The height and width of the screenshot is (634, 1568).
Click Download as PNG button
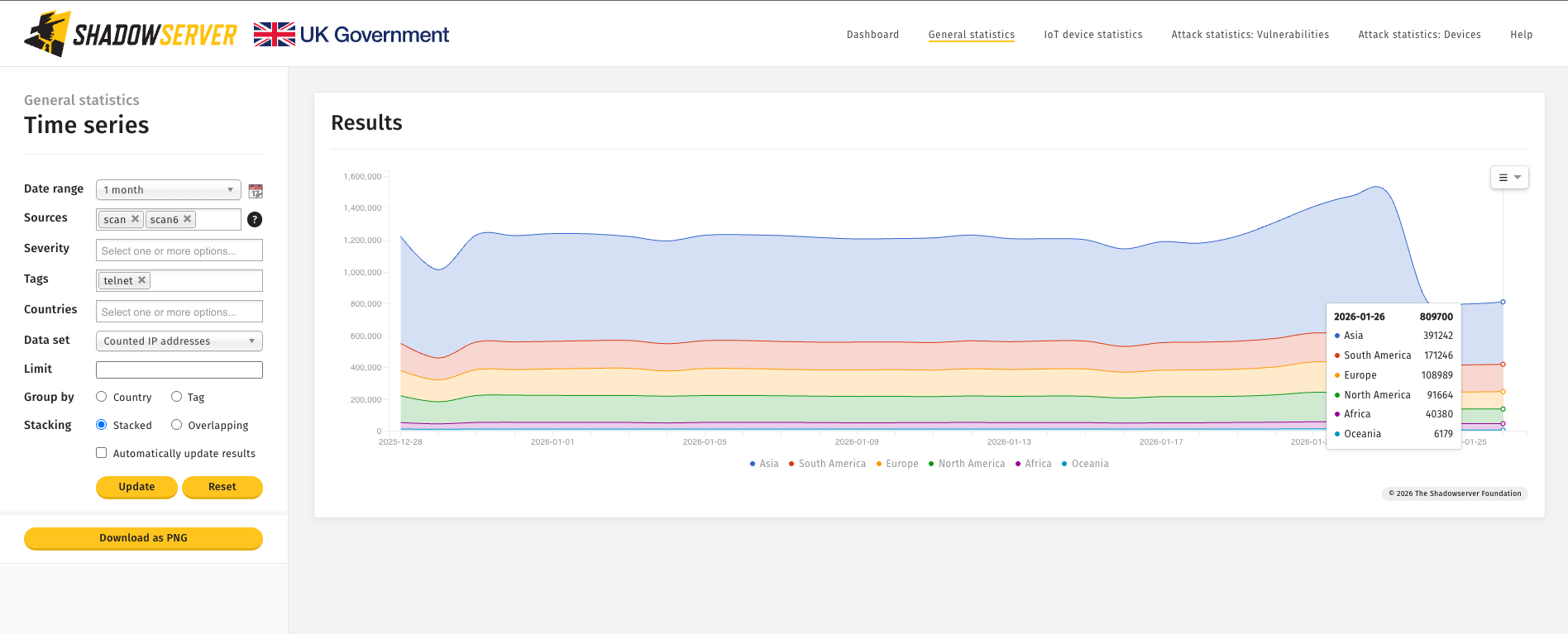coord(143,538)
